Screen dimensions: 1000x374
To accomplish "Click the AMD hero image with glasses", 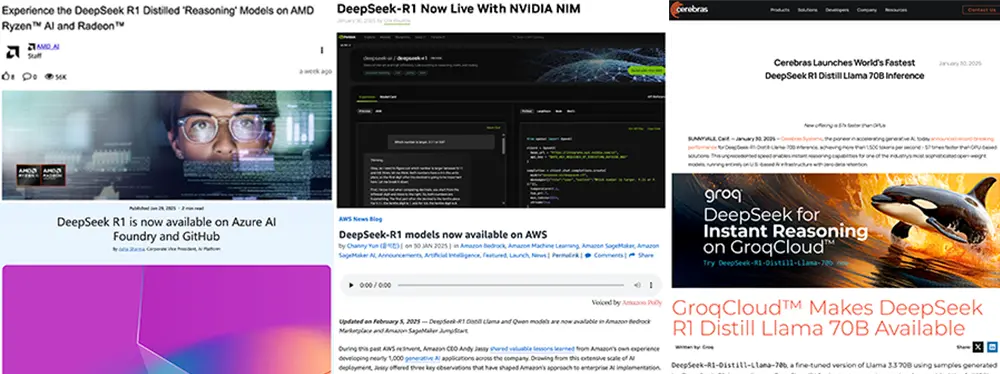I will click(x=166, y=145).
